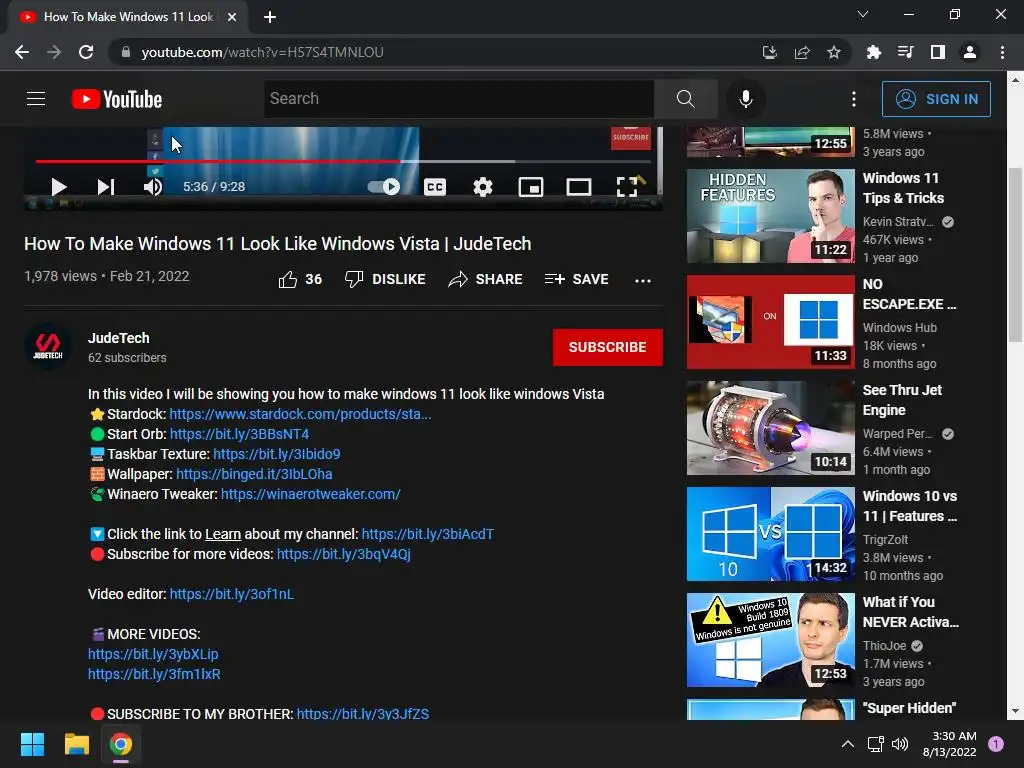Go to YouTube home via logo
Image resolution: width=1024 pixels, height=768 pixels.
pos(117,99)
